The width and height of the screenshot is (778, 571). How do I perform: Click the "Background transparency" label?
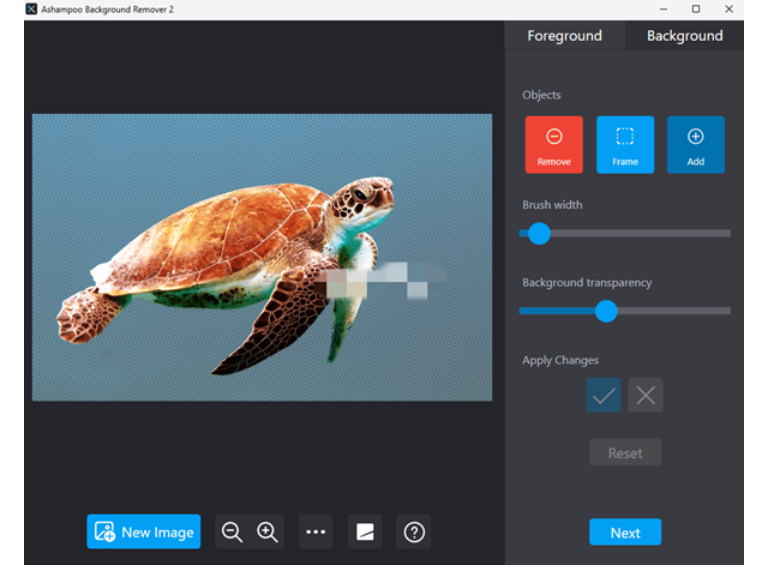[x=587, y=283]
